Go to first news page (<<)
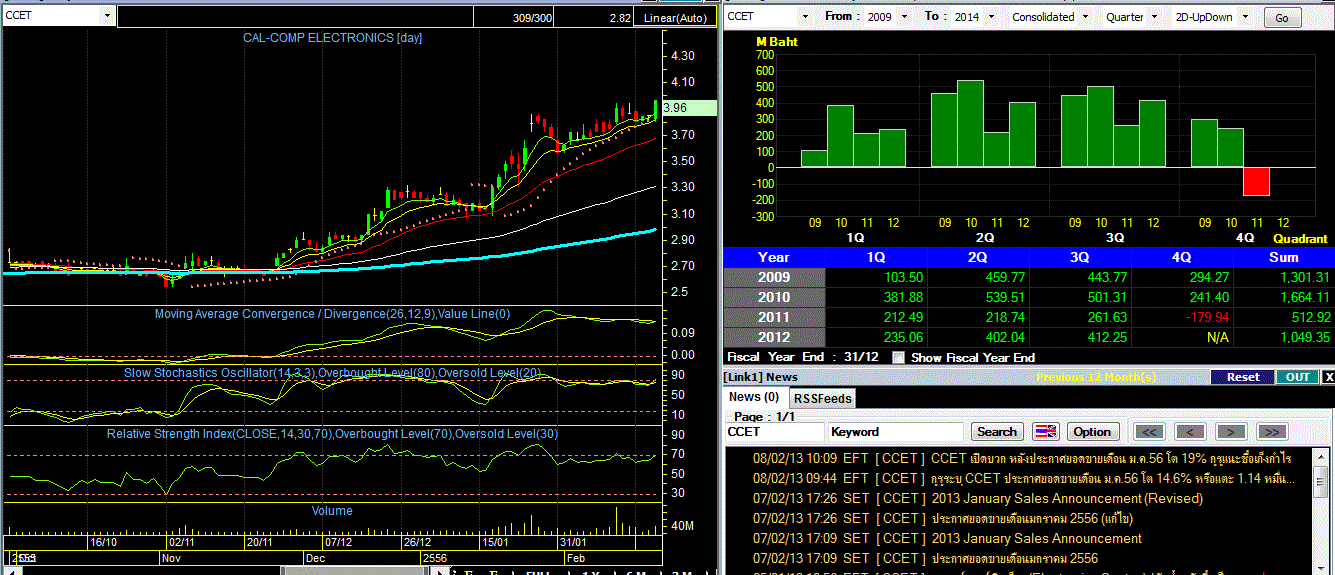The image size is (1335, 575). point(1149,432)
